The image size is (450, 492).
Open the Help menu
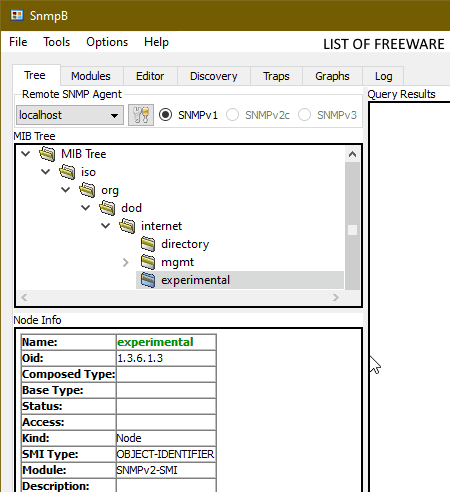point(156,42)
